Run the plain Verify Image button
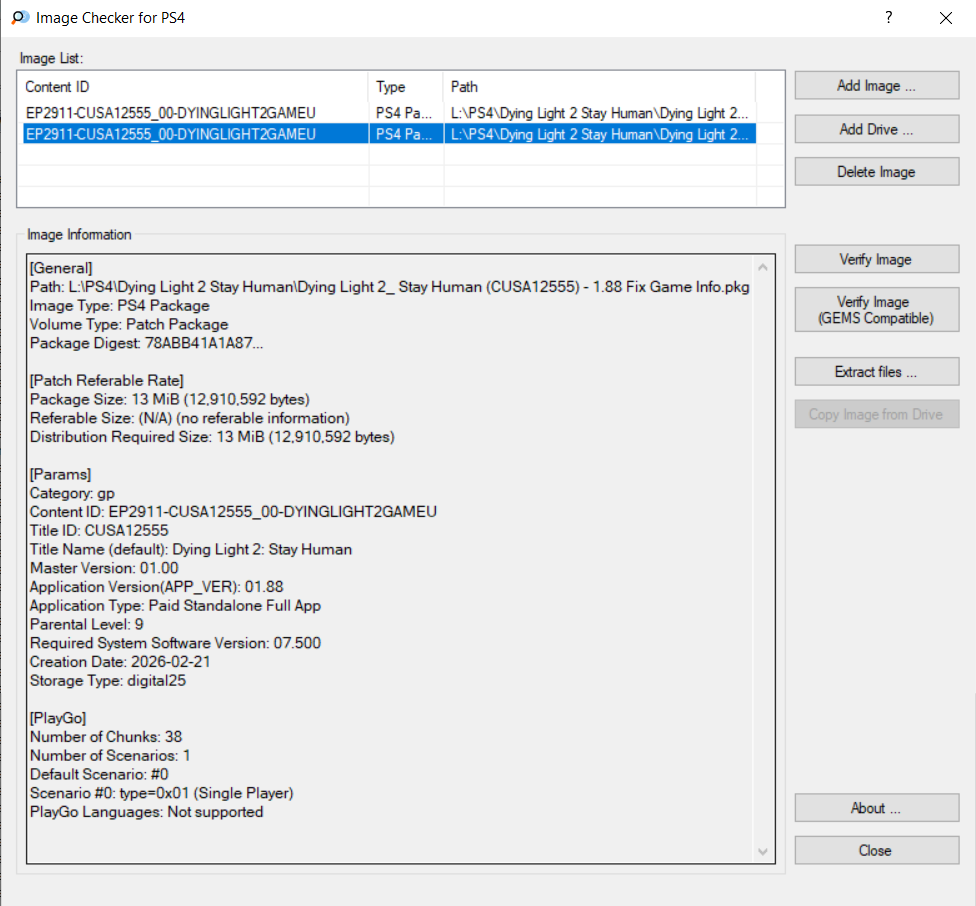Viewport: 976px width, 906px height. [876, 260]
